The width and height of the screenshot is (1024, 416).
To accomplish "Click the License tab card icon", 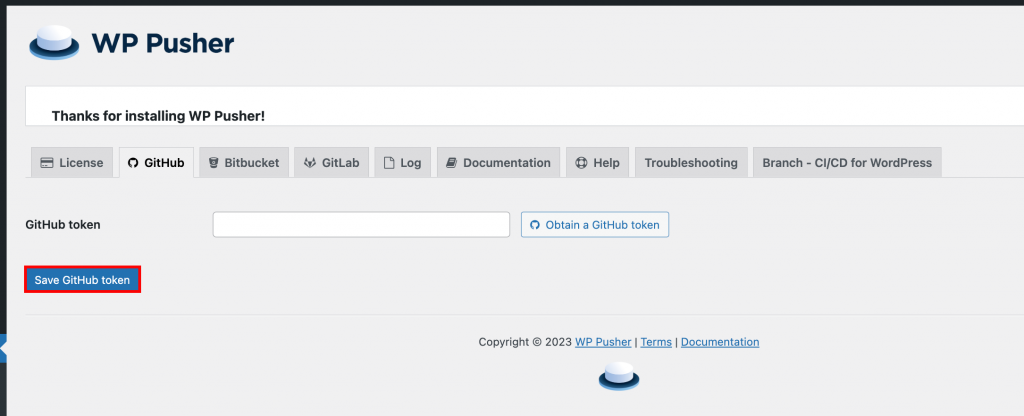I will pos(46,163).
